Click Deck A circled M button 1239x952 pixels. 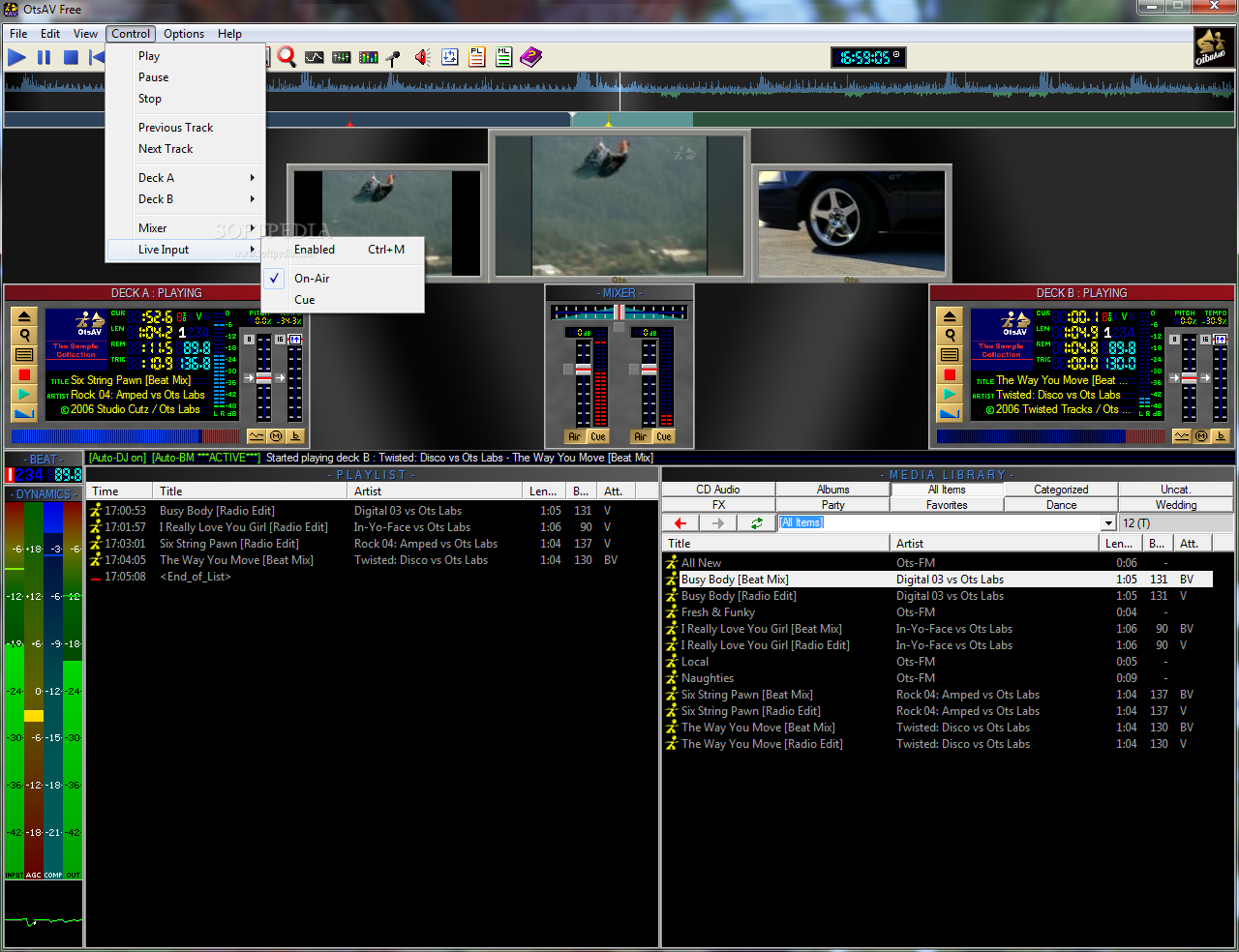tap(276, 436)
